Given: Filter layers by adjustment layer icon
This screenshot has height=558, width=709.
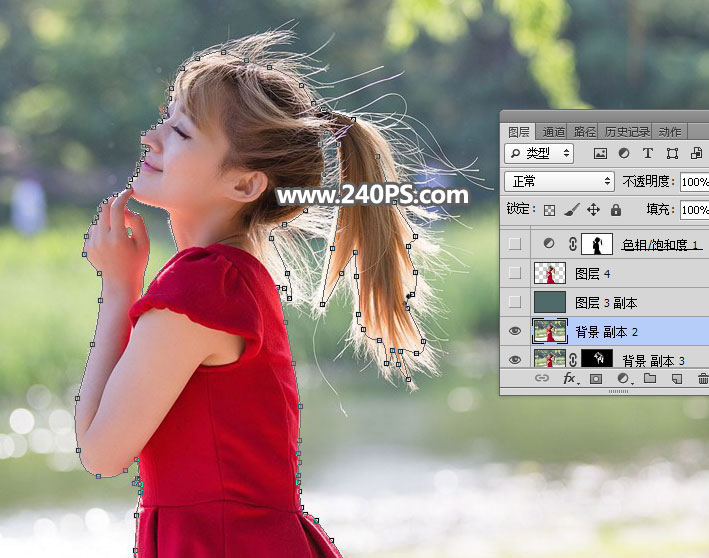Looking at the screenshot, I should pyautogui.click(x=624, y=153).
